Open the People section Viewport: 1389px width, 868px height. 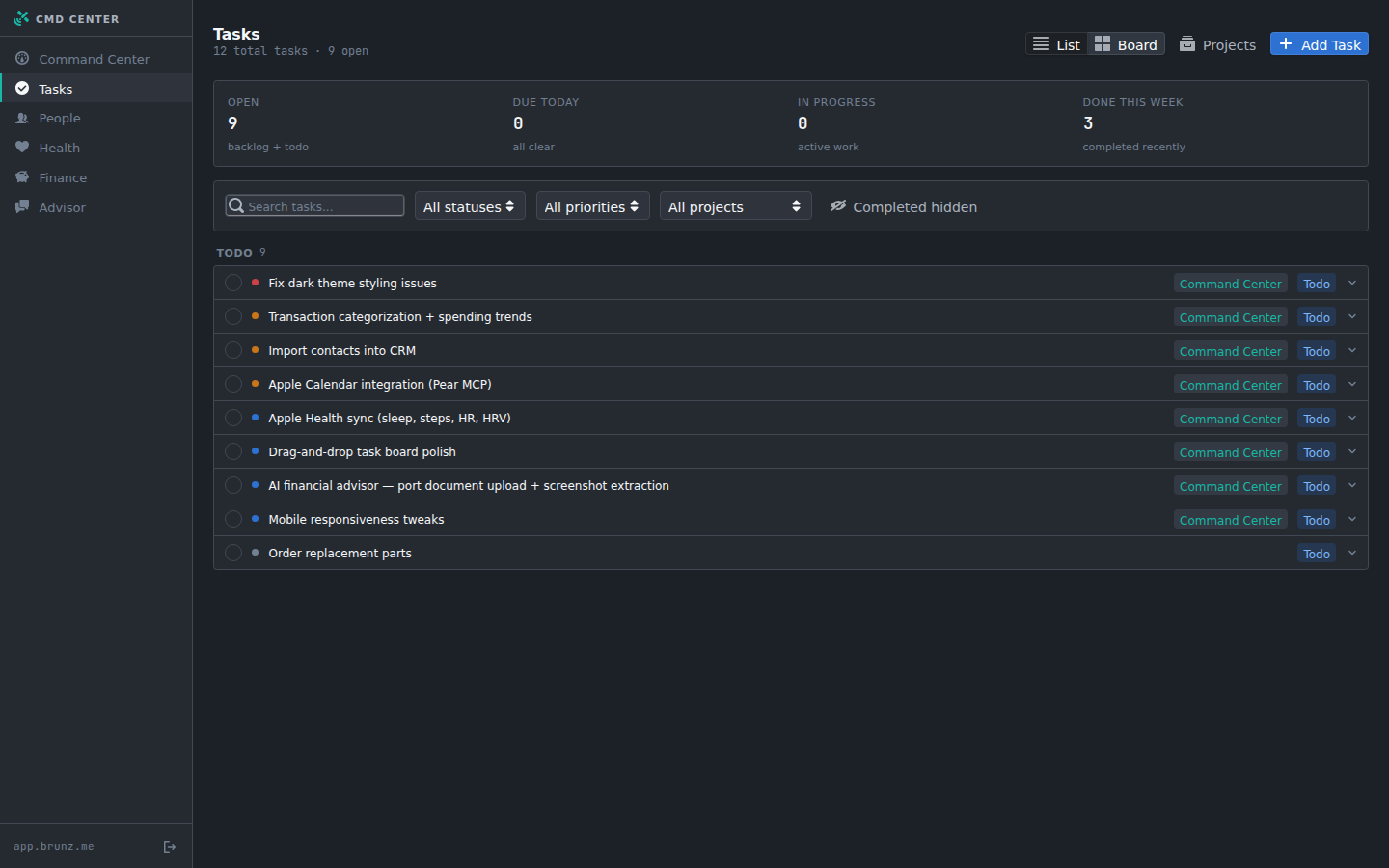[95, 118]
